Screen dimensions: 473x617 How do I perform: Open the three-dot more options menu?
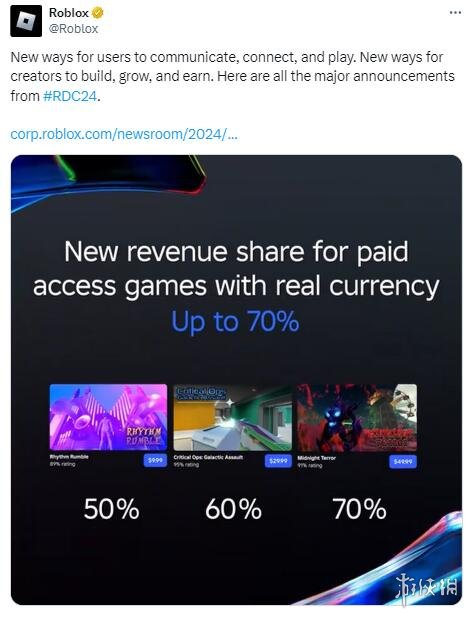455,13
